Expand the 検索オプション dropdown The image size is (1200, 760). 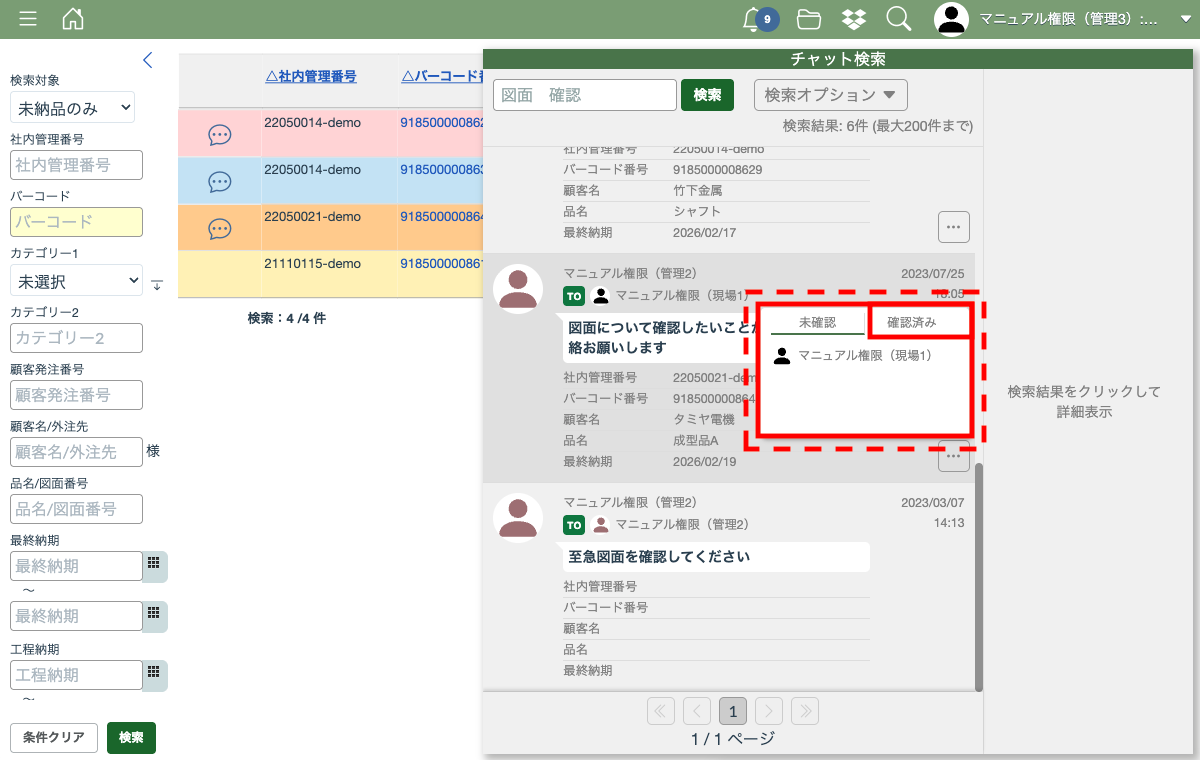830,95
